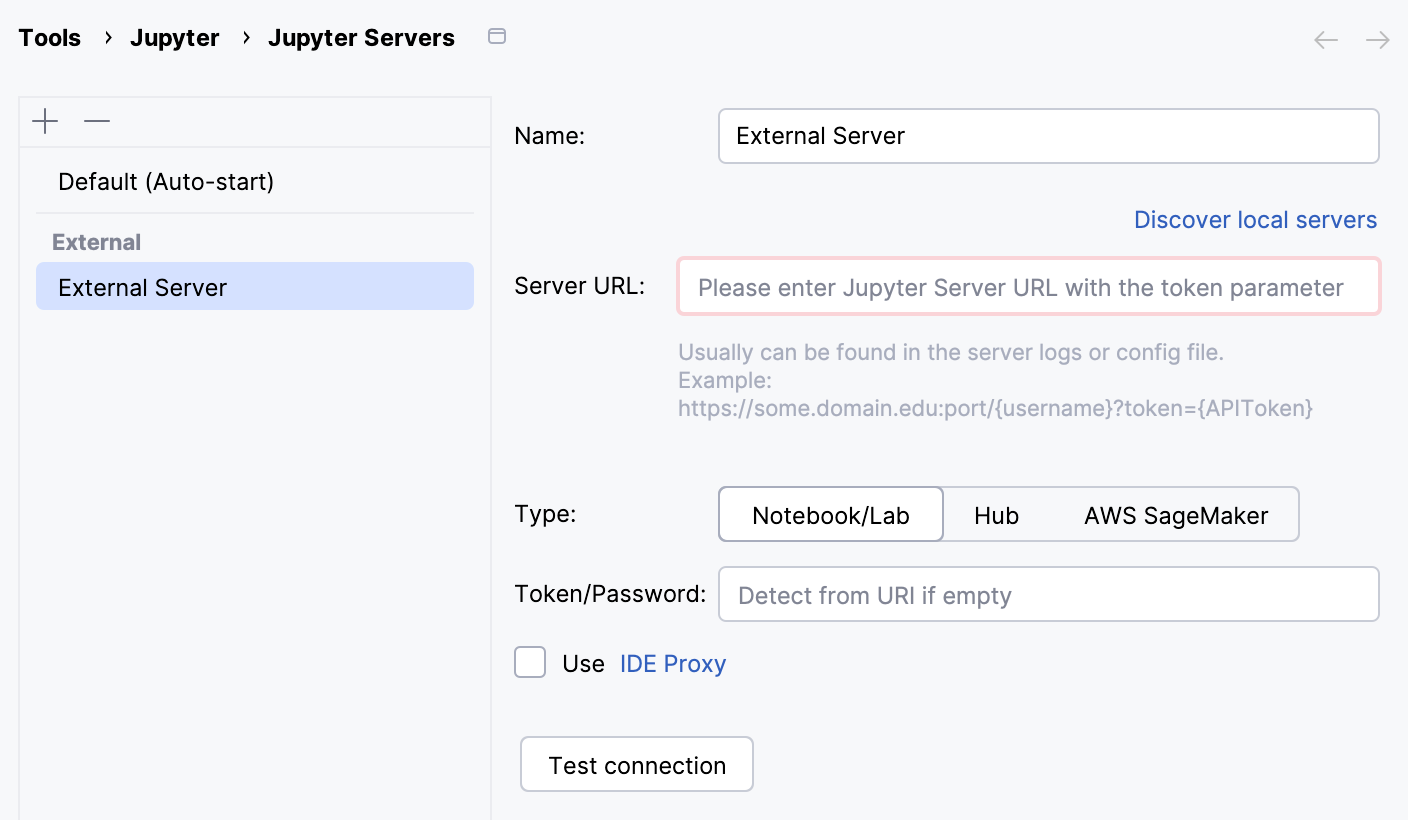Click the back navigation arrow
The width and height of the screenshot is (1408, 820).
click(x=1325, y=40)
